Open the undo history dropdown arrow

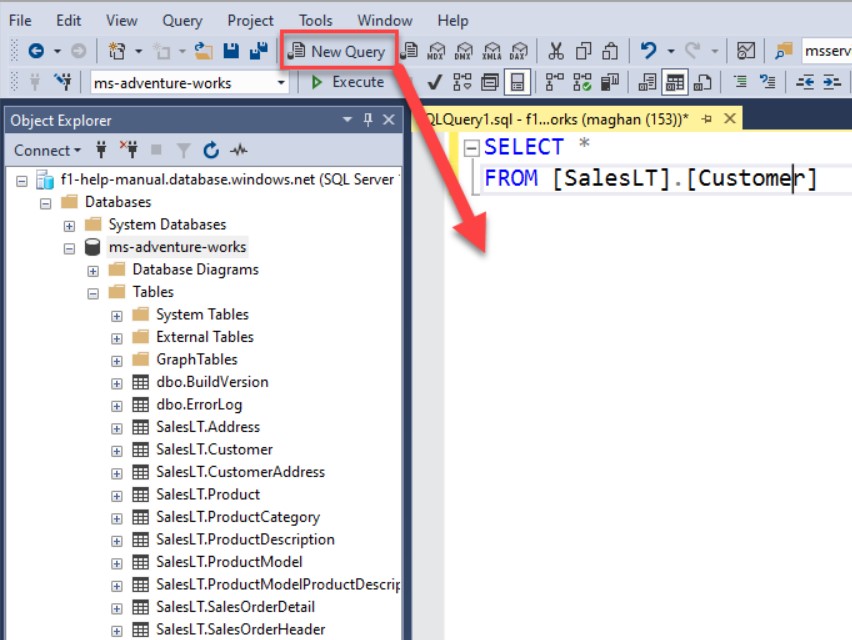671,51
